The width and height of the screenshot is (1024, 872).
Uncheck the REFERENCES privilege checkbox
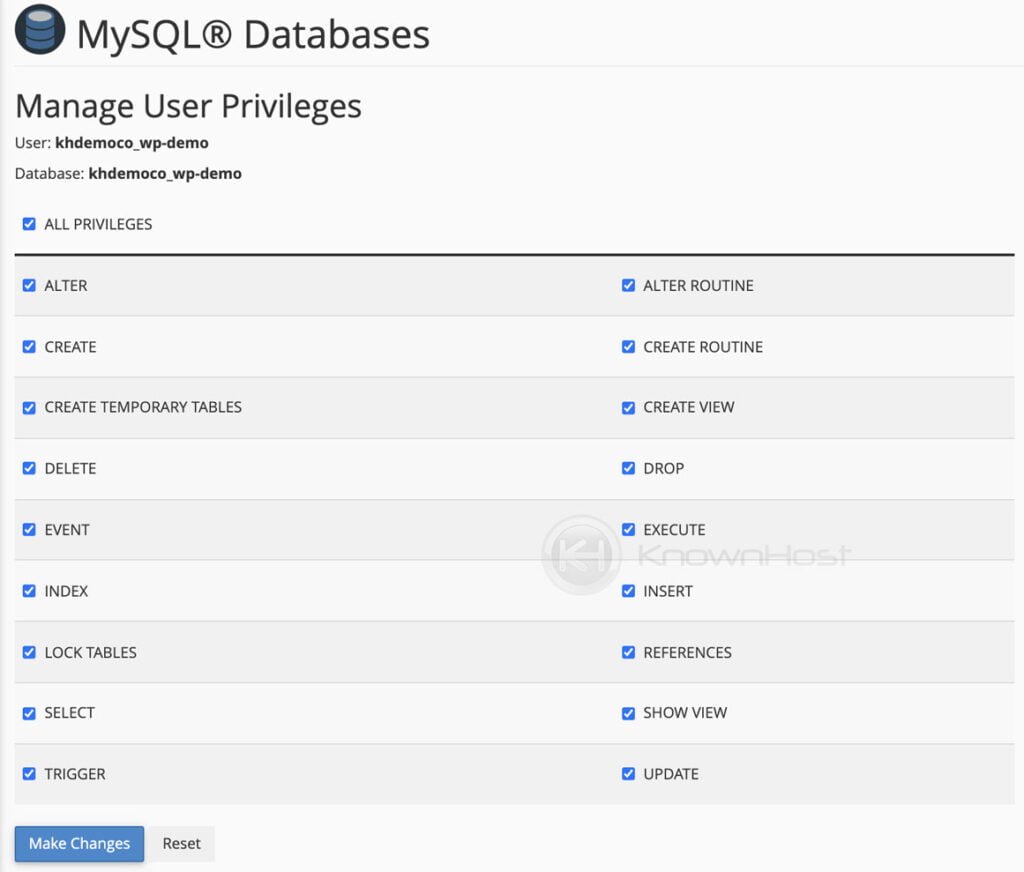click(628, 653)
